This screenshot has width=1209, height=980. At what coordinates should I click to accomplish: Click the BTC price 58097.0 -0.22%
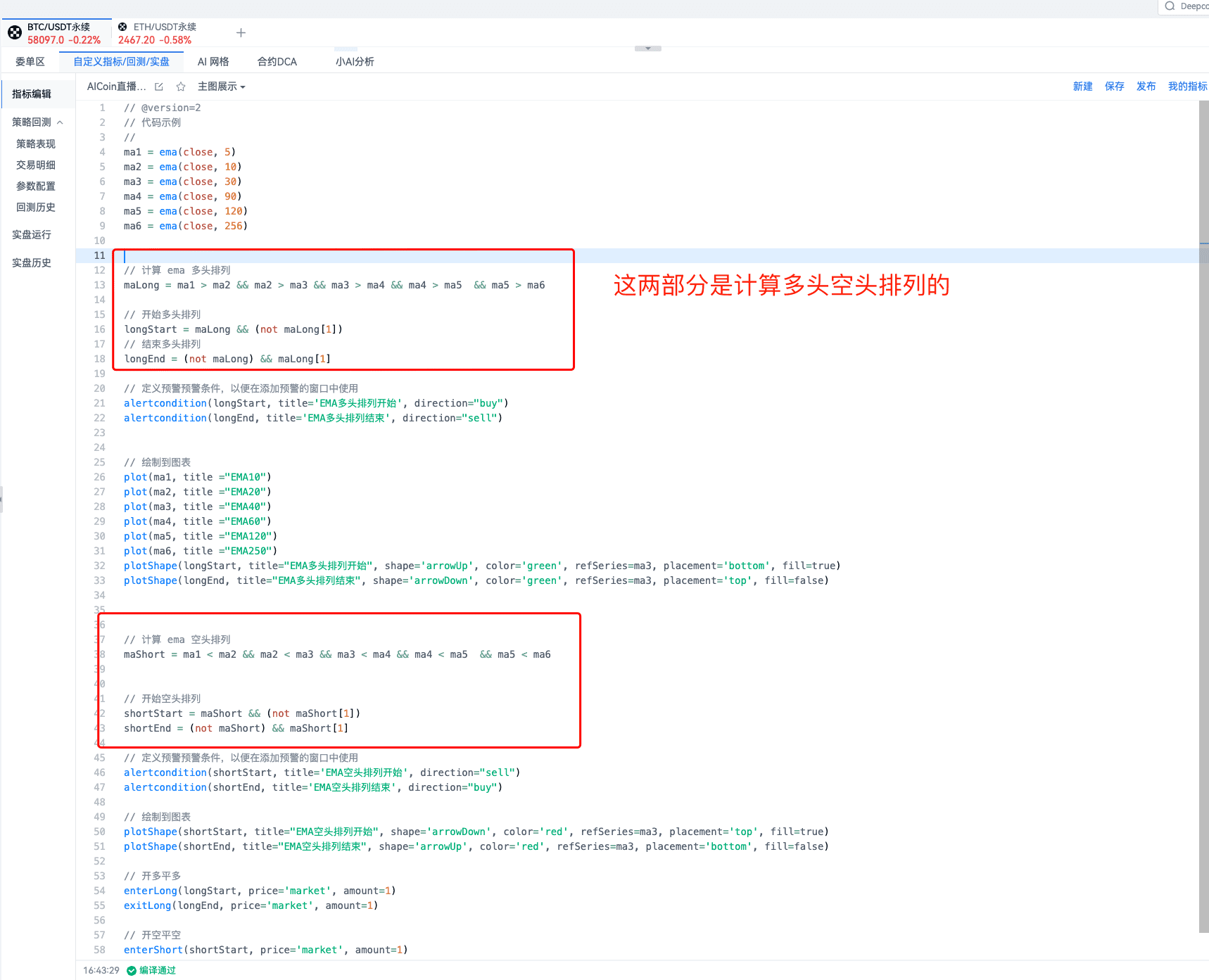pyautogui.click(x=64, y=40)
